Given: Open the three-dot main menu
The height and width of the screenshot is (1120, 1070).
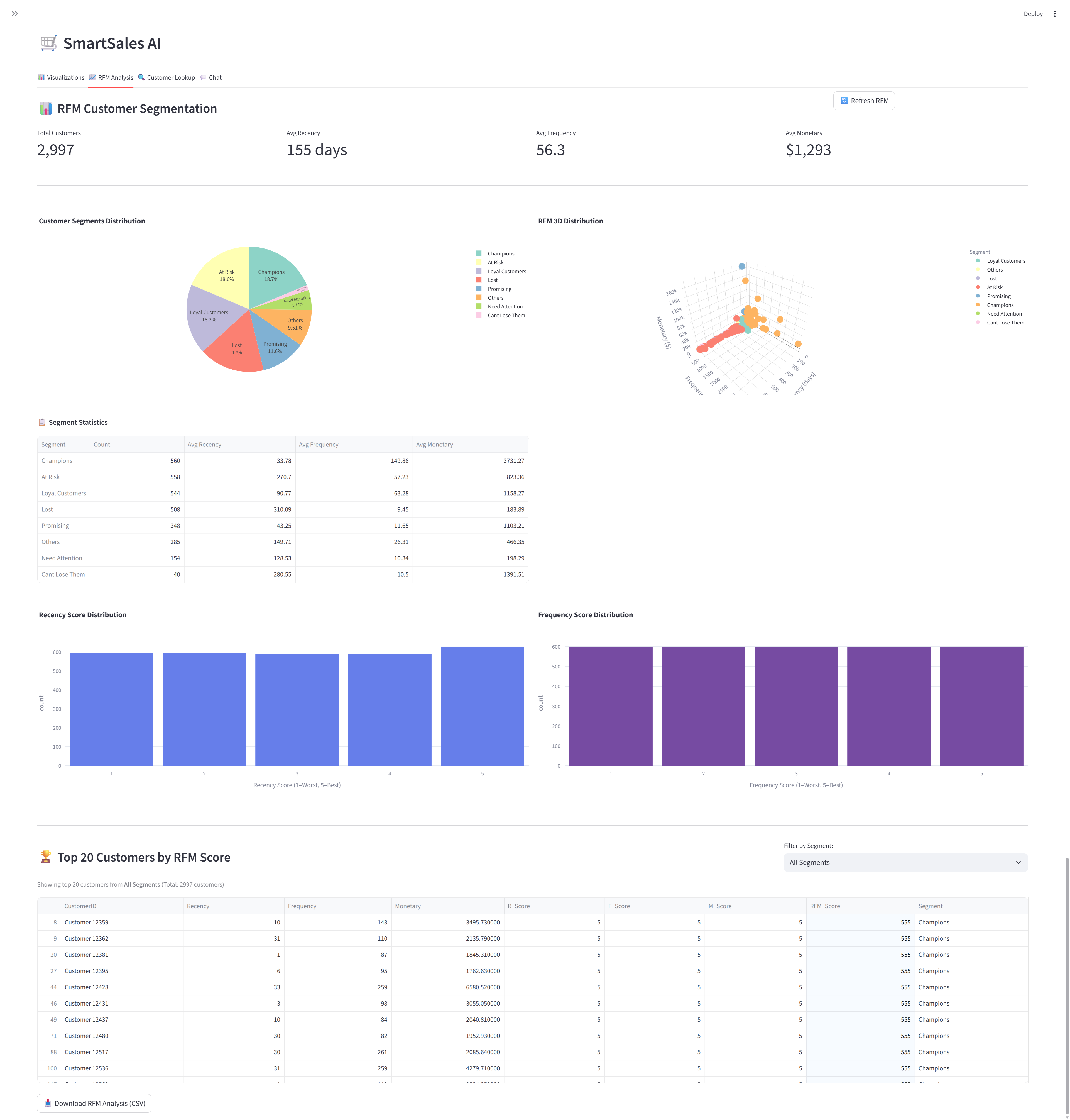Looking at the screenshot, I should click(1055, 14).
